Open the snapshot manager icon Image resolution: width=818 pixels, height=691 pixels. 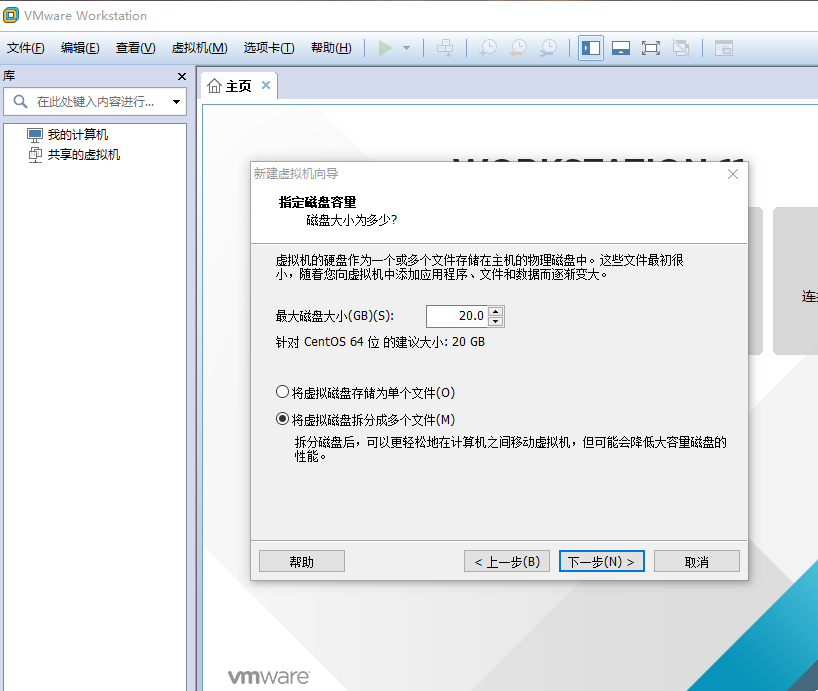(x=548, y=49)
